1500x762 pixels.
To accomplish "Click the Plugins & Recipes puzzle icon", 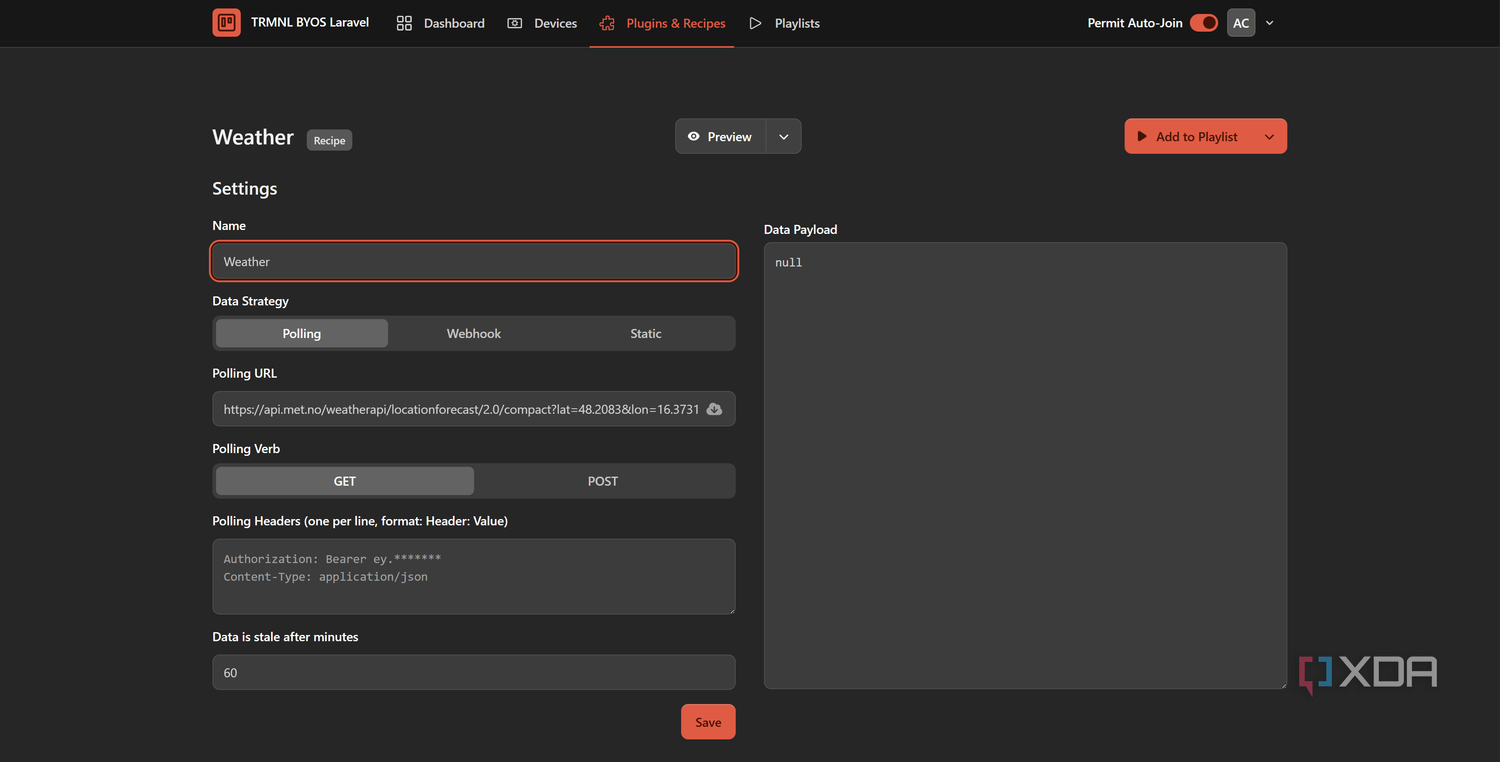I will click(607, 23).
